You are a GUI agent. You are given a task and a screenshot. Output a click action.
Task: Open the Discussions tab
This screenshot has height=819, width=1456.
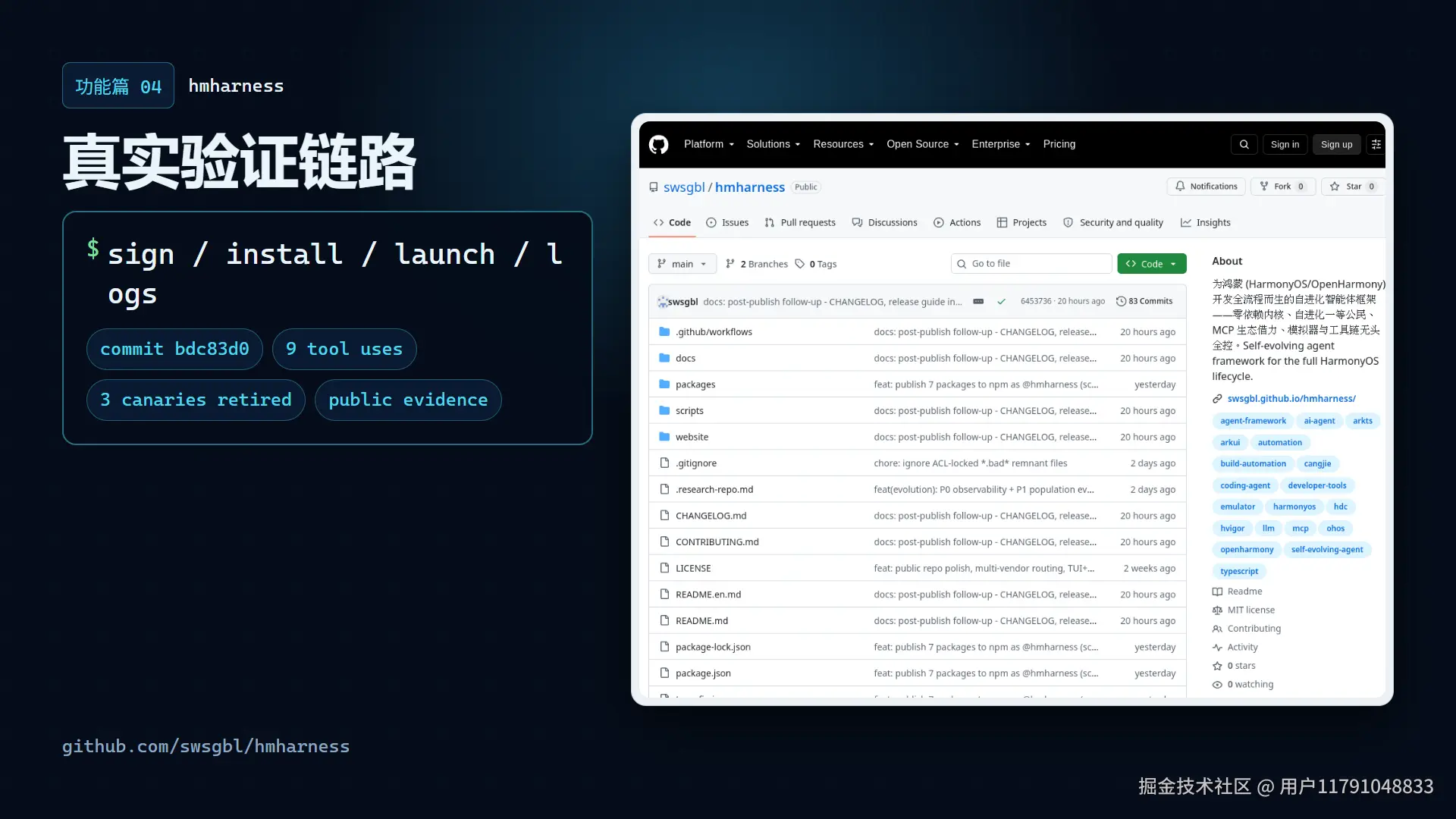(x=884, y=223)
